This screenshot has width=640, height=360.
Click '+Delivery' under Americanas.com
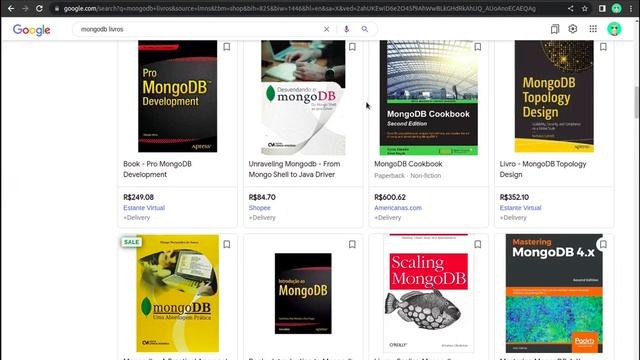pyautogui.click(x=388, y=218)
